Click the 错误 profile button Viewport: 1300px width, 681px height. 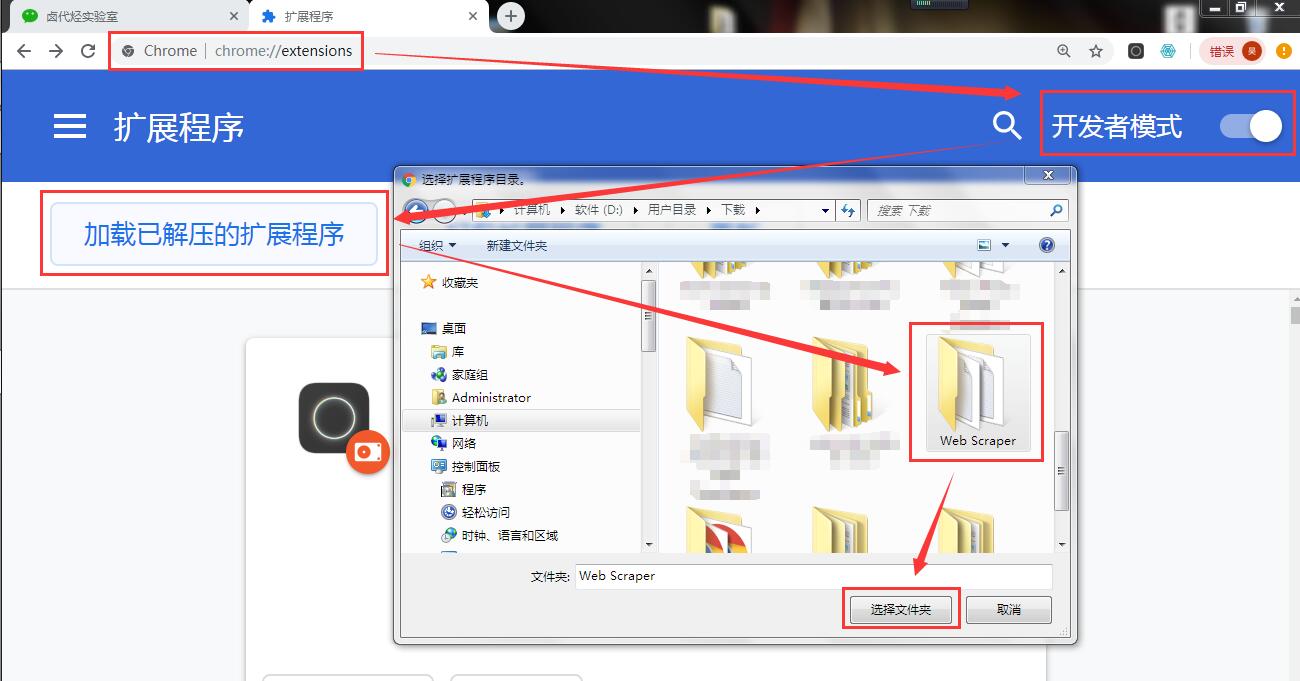[1232, 51]
